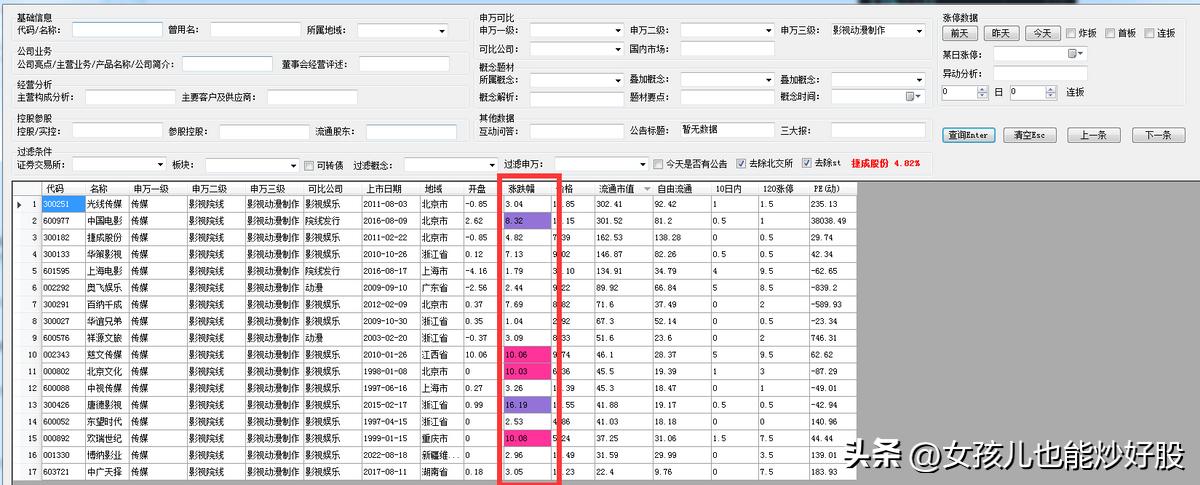Click the 昨天 button

point(1001,33)
